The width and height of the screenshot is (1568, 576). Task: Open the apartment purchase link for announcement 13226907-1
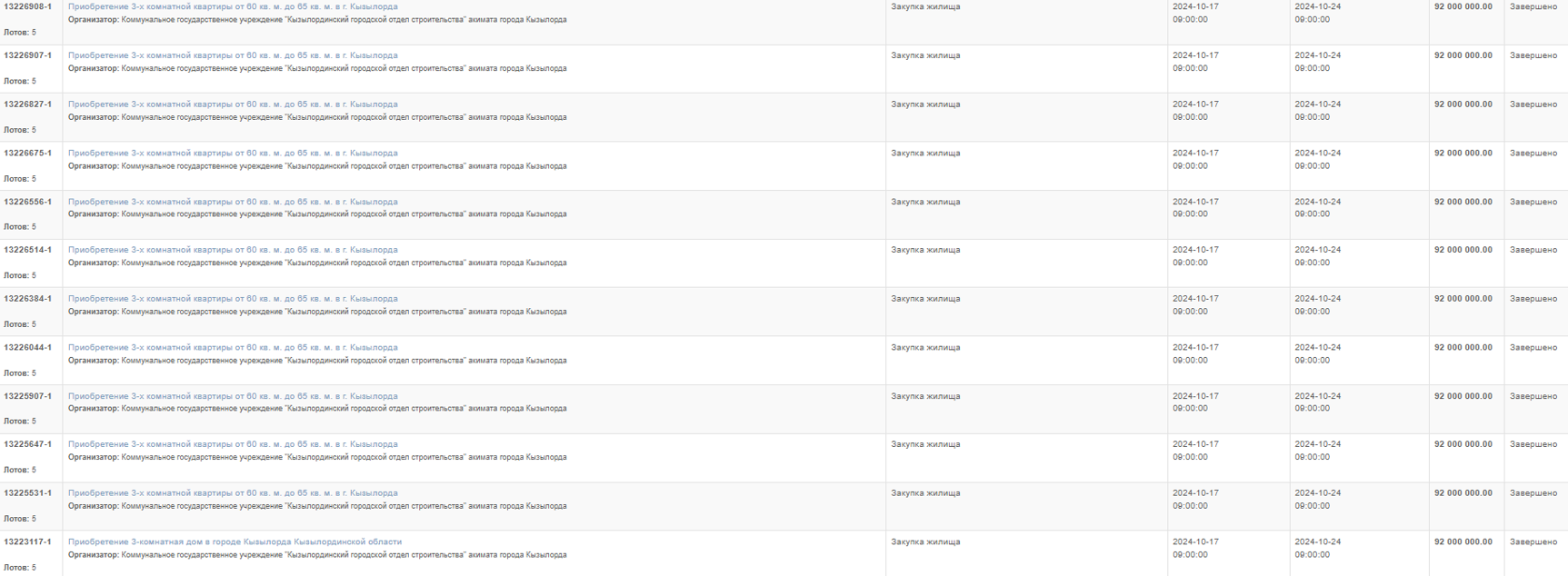click(x=233, y=55)
